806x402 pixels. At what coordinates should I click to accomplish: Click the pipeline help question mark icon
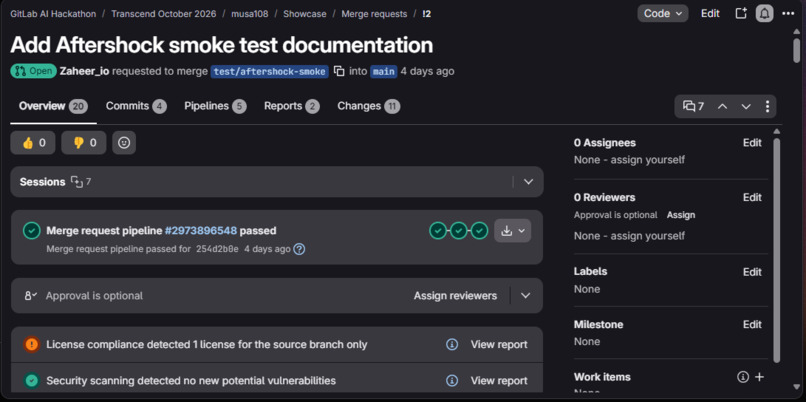pos(299,249)
